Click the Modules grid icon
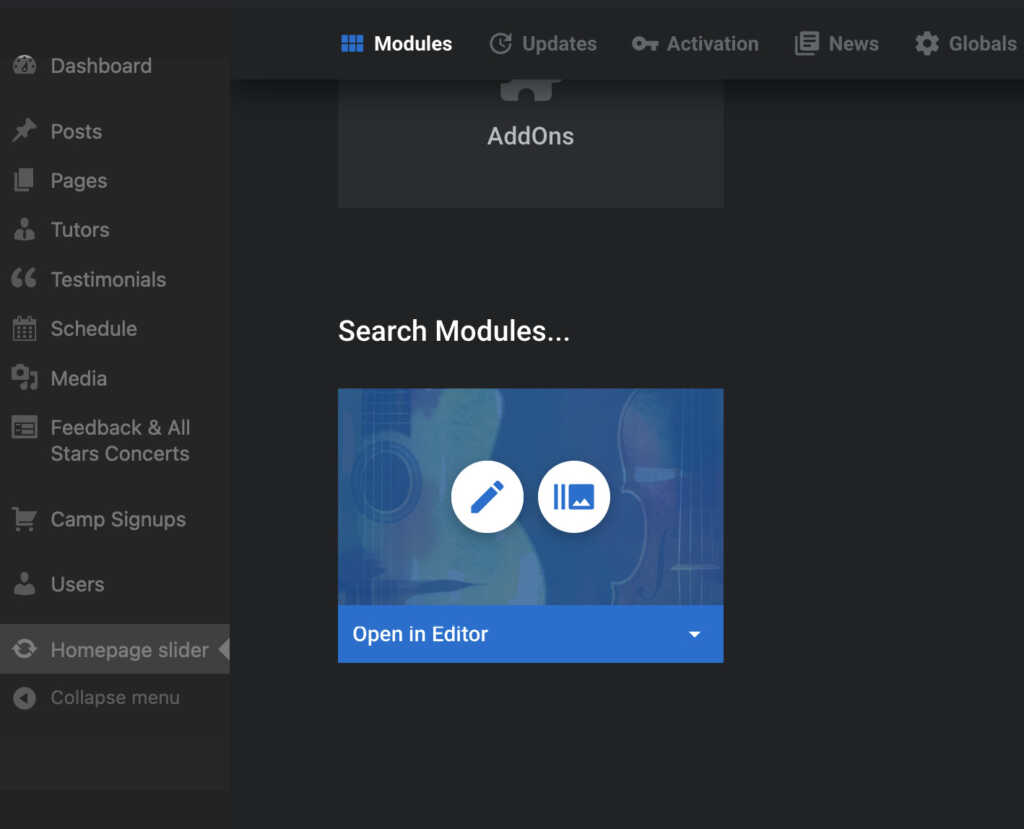 352,44
